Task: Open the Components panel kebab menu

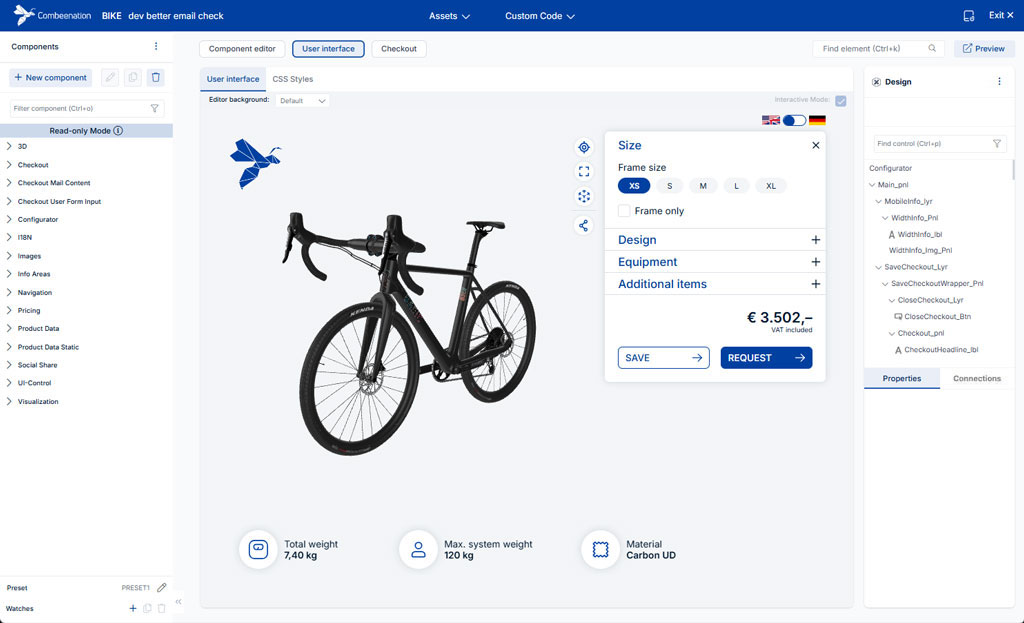Action: (x=156, y=46)
